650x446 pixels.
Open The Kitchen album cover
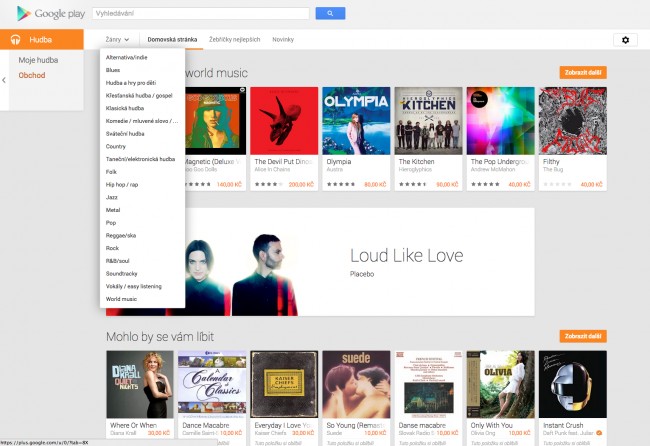pos(428,121)
